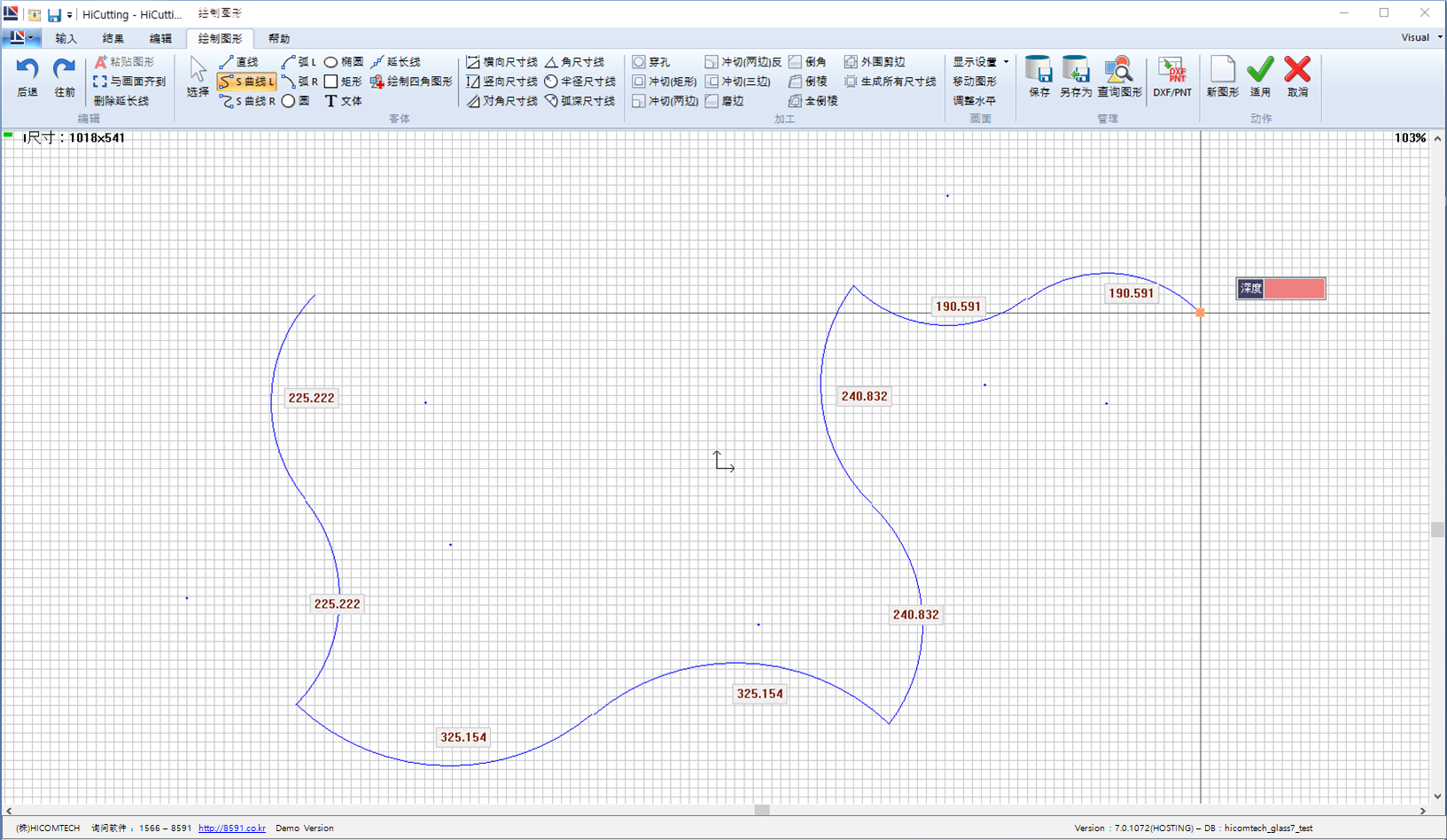1447x840 pixels.
Task: Choose the 直线 line drawing tool
Action: pos(239,62)
